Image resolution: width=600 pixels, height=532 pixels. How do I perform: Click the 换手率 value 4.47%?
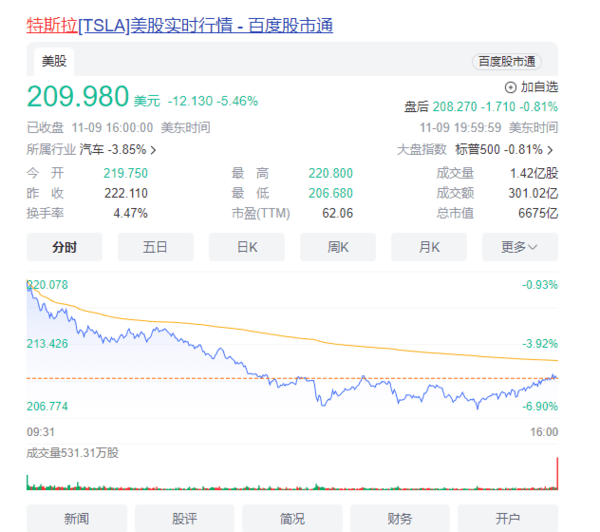tap(130, 213)
